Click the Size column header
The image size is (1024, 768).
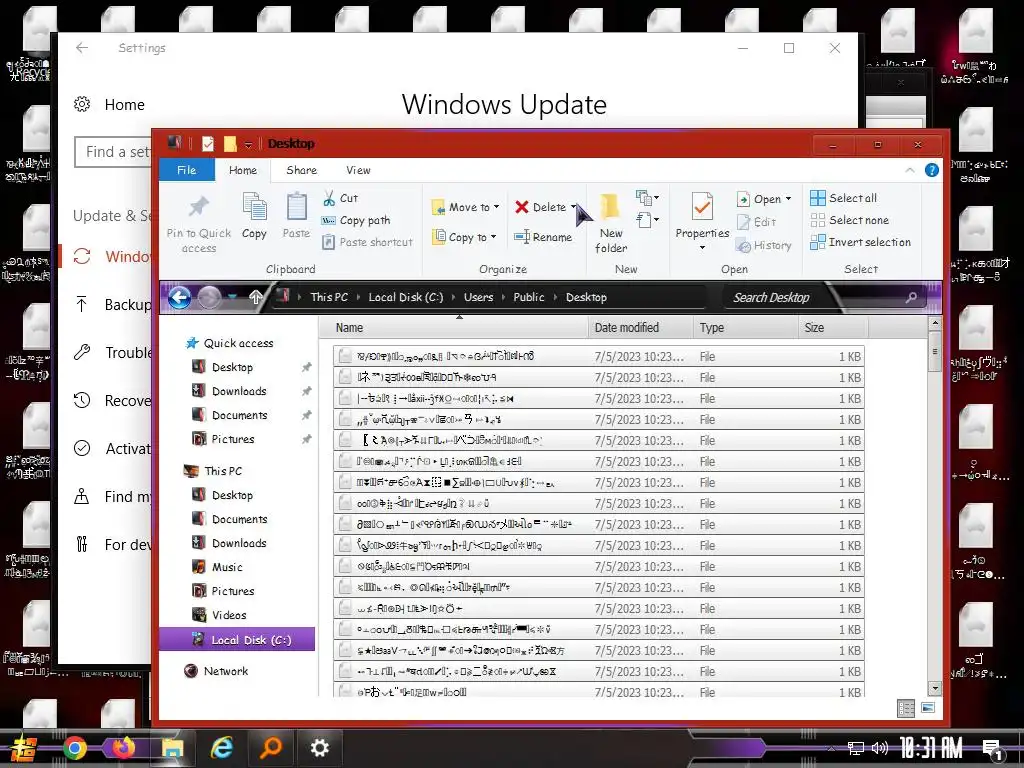point(833,328)
